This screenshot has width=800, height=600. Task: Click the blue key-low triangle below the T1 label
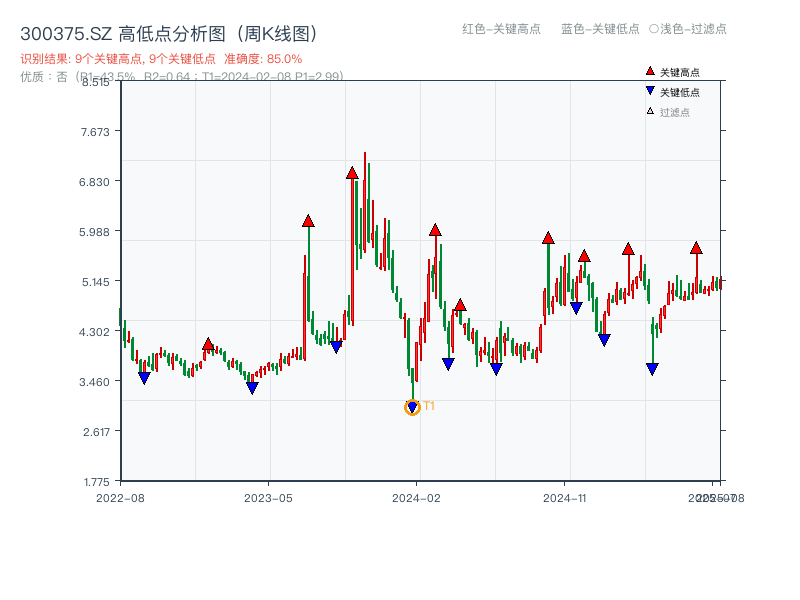(x=412, y=406)
